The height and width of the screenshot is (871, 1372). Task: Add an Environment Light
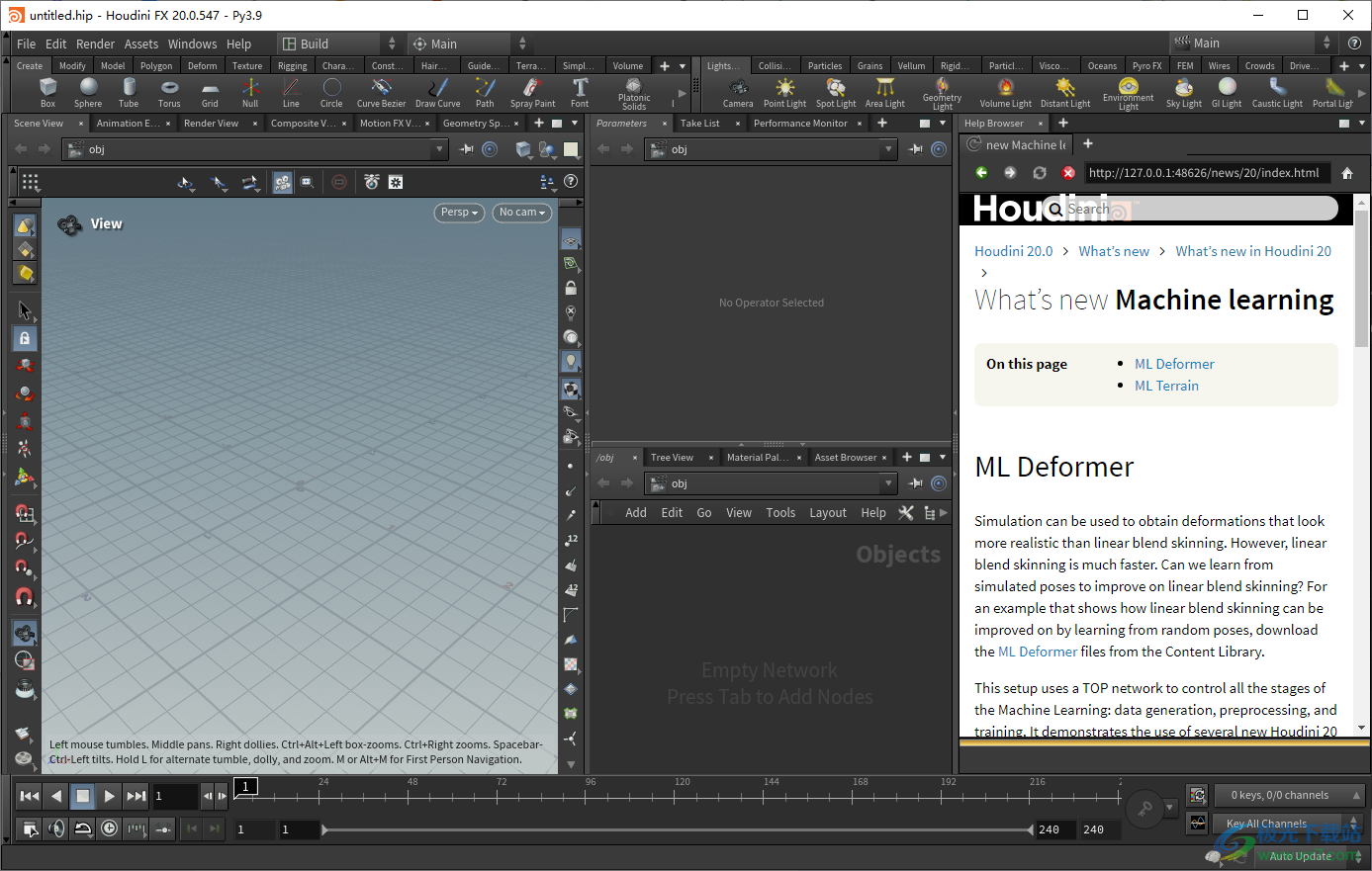click(x=1128, y=93)
